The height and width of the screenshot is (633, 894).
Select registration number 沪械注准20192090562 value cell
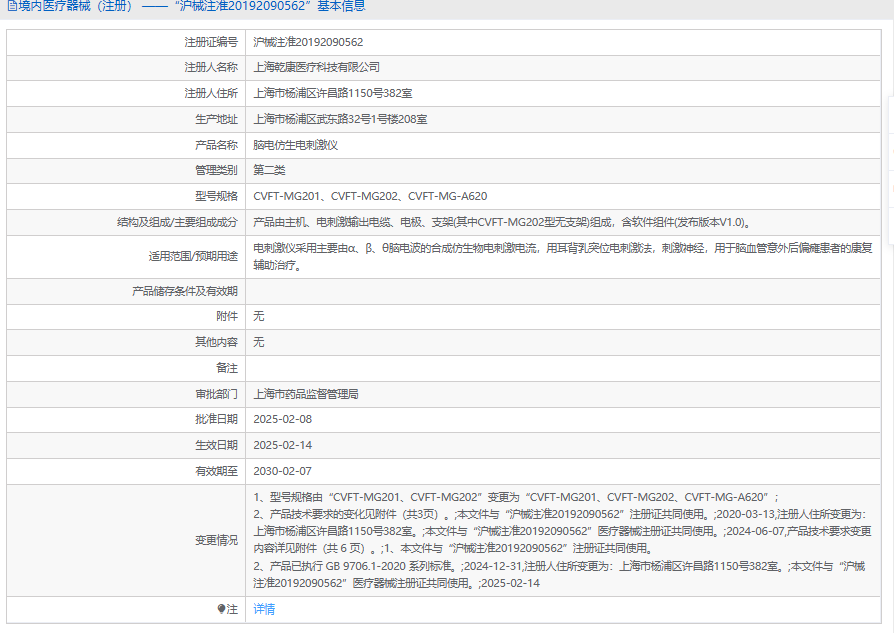click(x=308, y=42)
